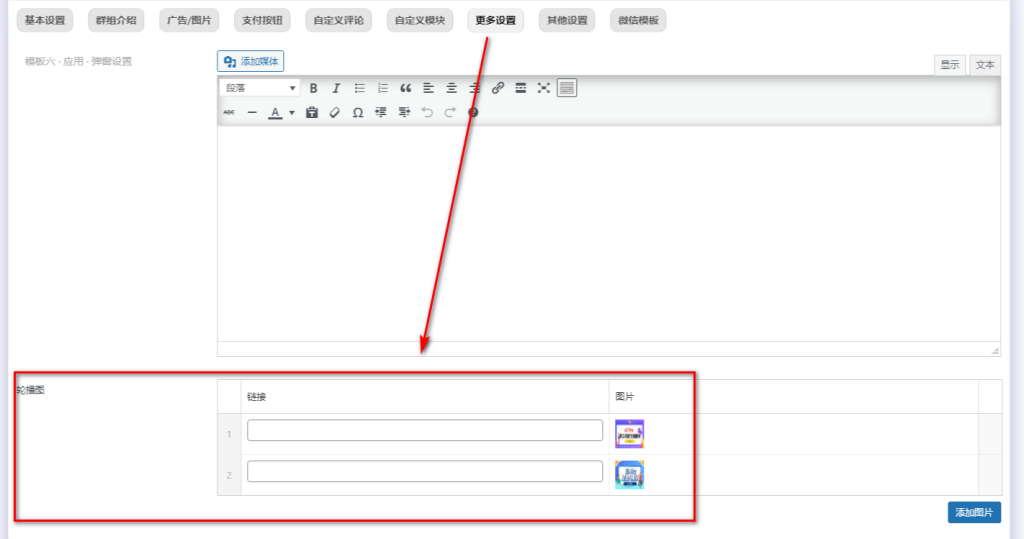The height and width of the screenshot is (539, 1024).
Task: Click the 添加图片 button
Action: [973, 512]
